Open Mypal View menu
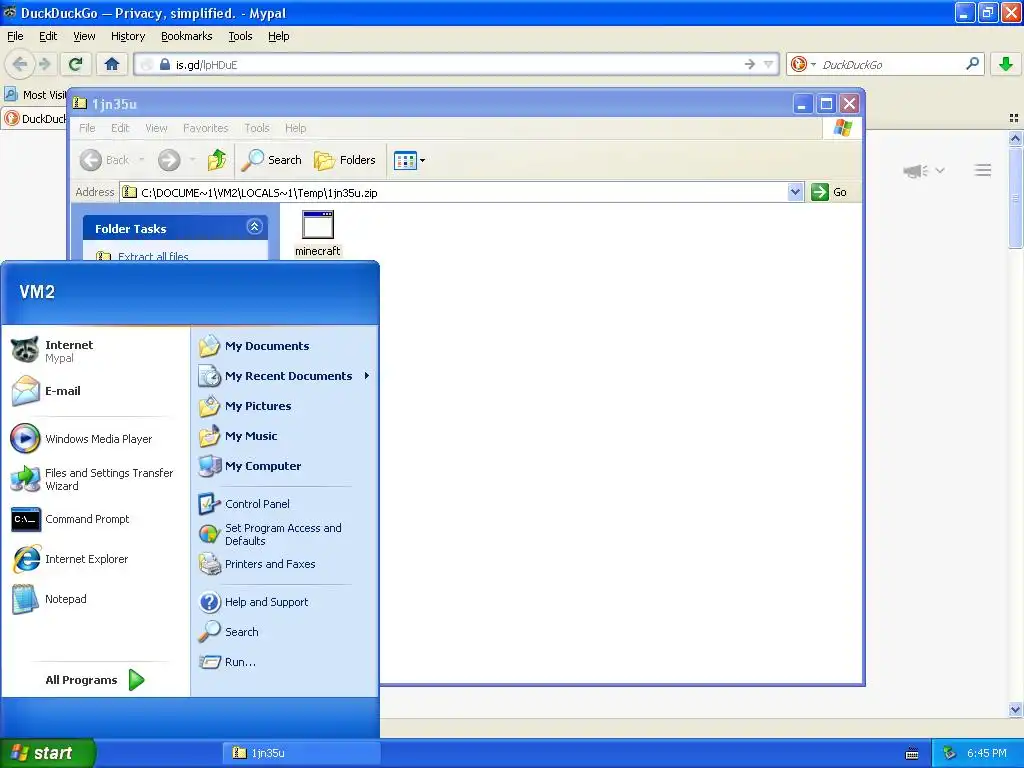 [84, 36]
